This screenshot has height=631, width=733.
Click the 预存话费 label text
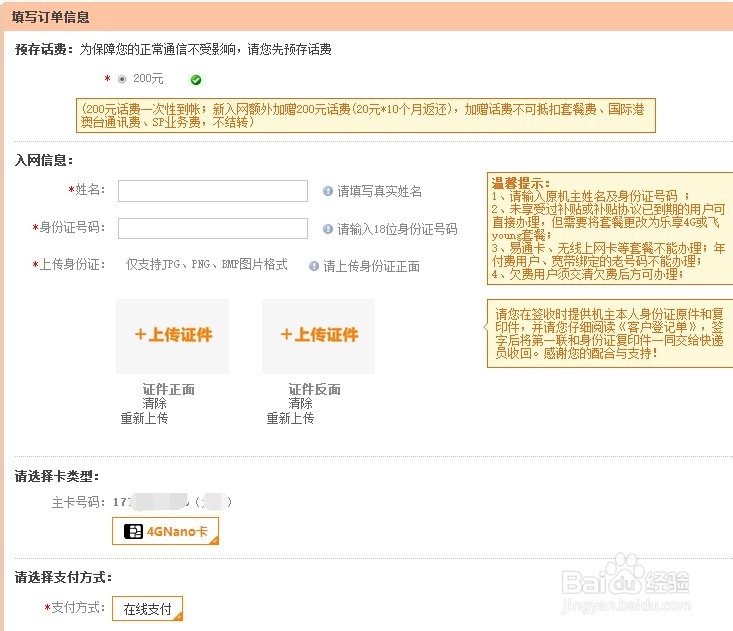coord(44,49)
